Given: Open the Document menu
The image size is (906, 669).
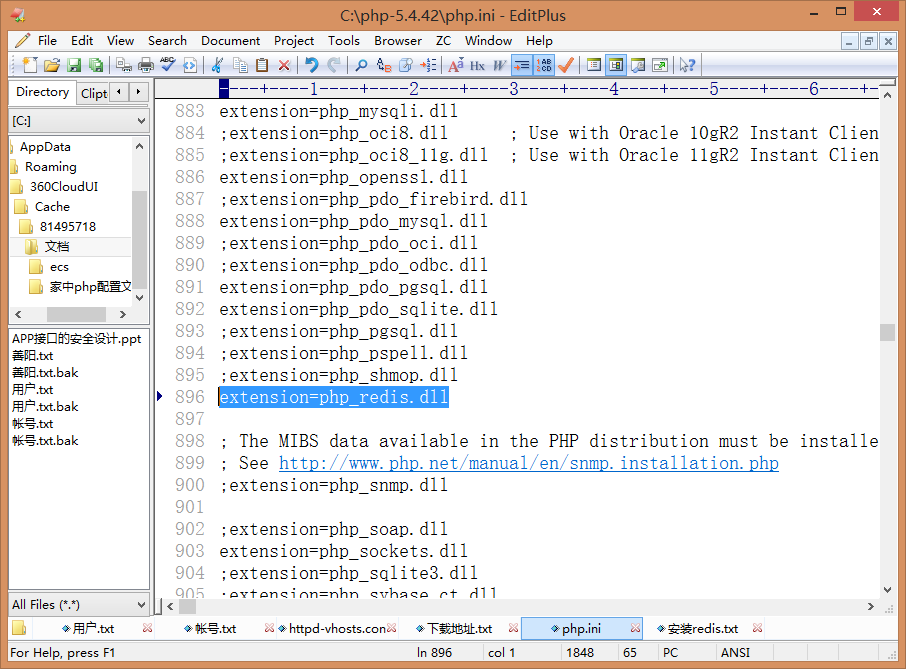Looking at the screenshot, I should pyautogui.click(x=230, y=41).
